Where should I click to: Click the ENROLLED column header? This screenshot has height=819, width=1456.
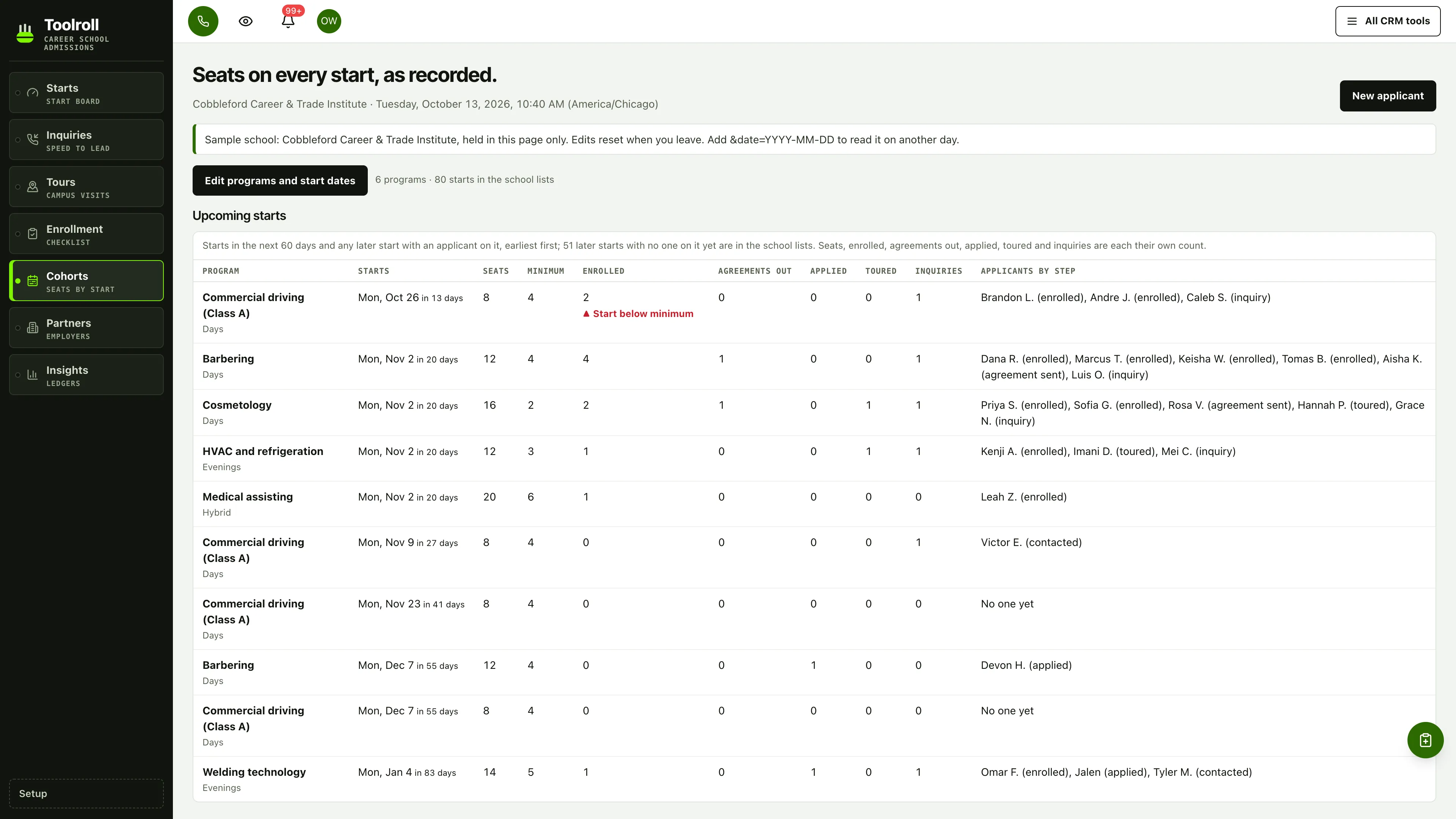[x=603, y=271]
